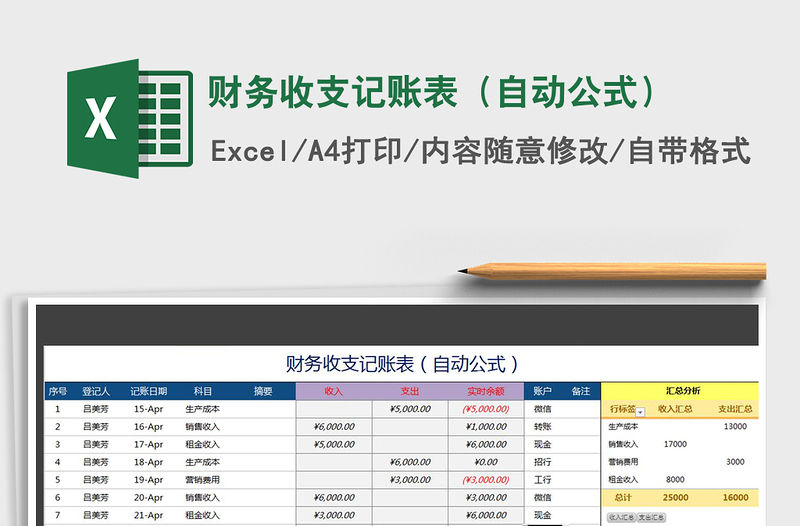800x526 pixels.
Task: Select the date cell 17-Apr
Action: coord(148,444)
